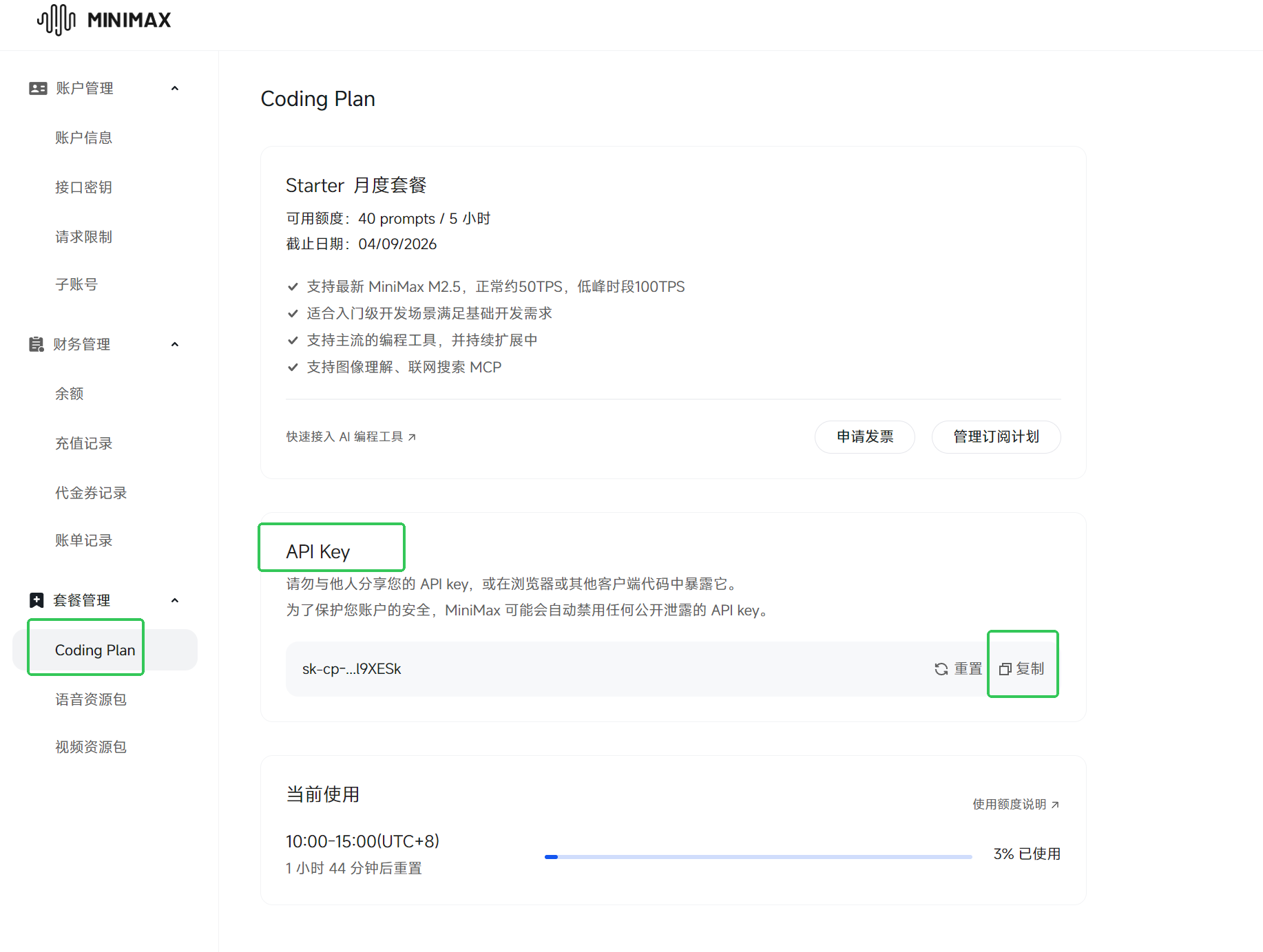Image resolution: width=1263 pixels, height=952 pixels.
Task: Click the API Key heading
Action: pyautogui.click(x=317, y=551)
